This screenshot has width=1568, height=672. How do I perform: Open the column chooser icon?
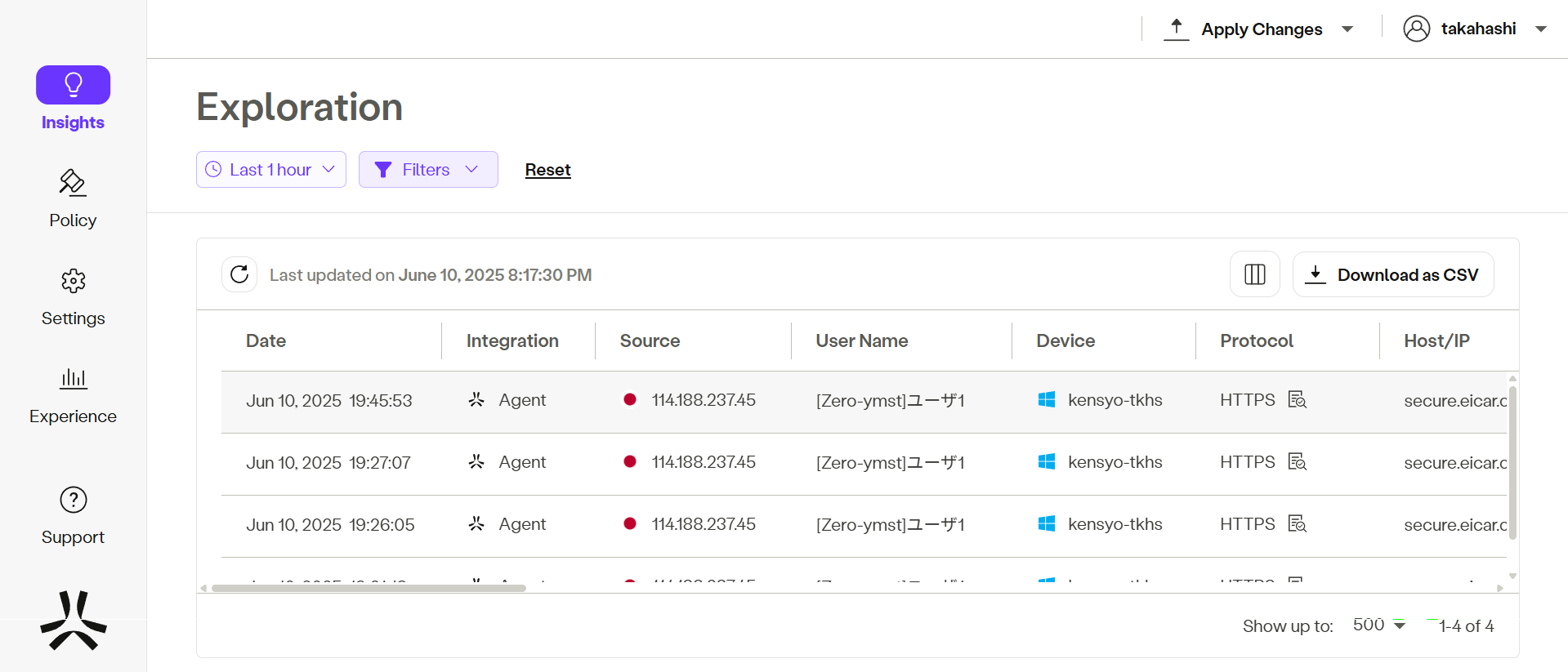tap(1254, 274)
